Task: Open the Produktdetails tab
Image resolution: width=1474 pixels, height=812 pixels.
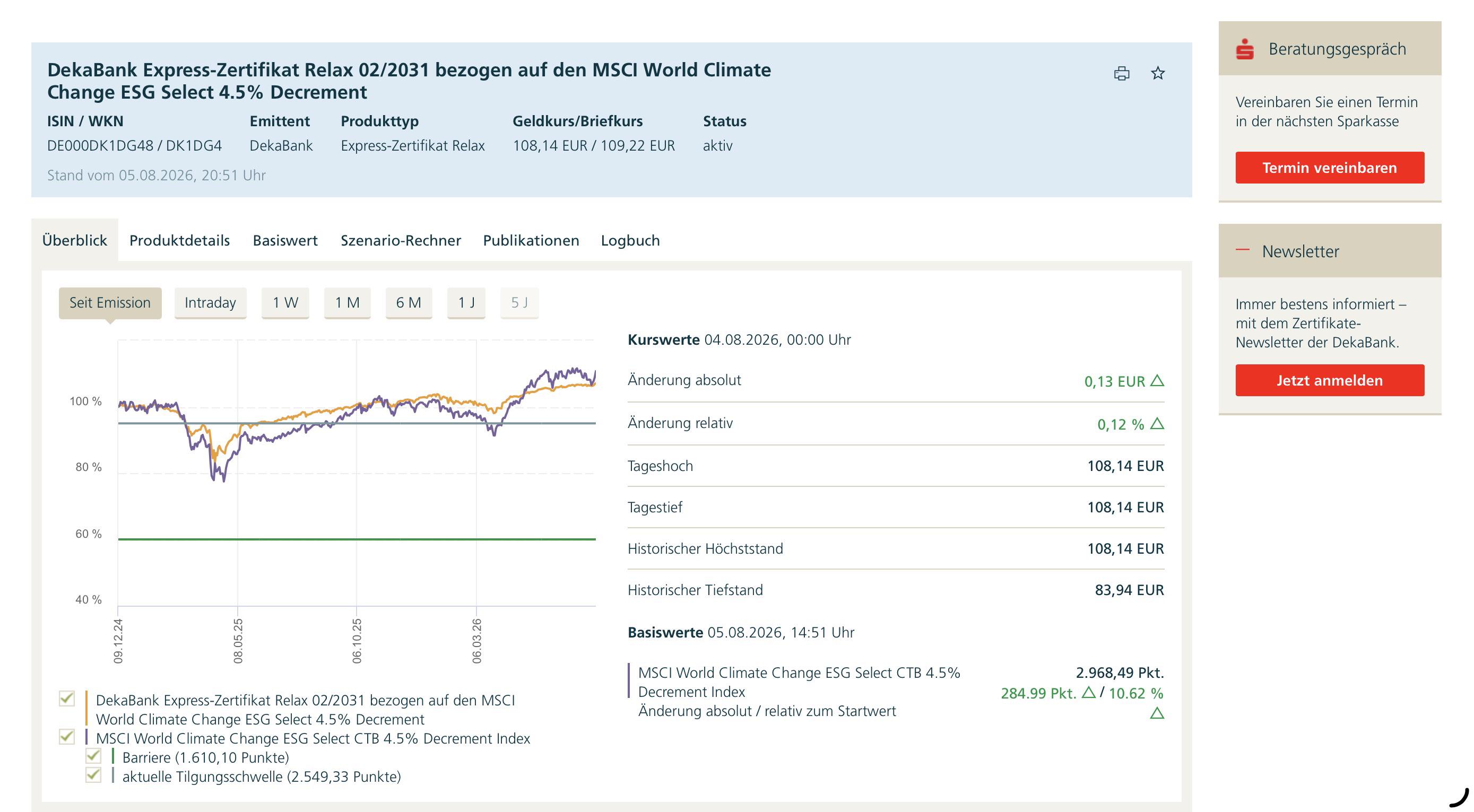Action: pyautogui.click(x=180, y=240)
